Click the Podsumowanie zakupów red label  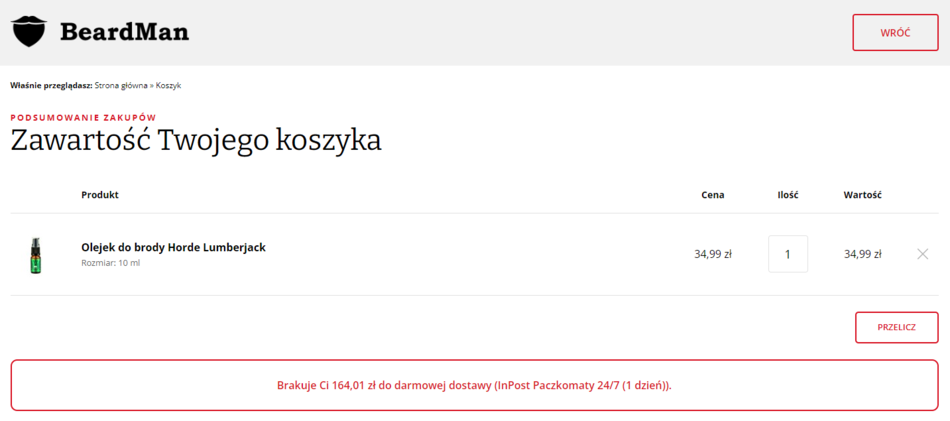[83, 117]
